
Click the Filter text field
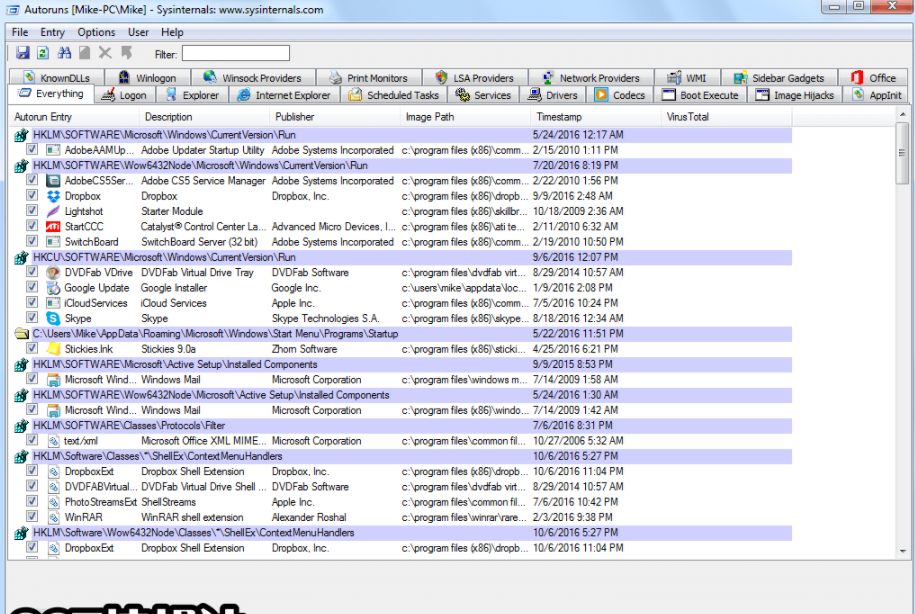tap(235, 53)
